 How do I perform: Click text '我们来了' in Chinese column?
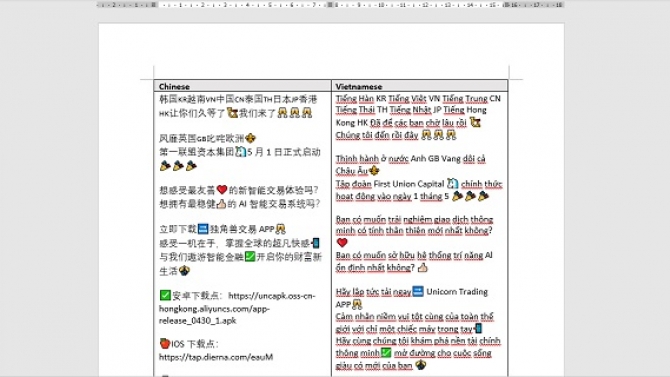click(x=258, y=113)
